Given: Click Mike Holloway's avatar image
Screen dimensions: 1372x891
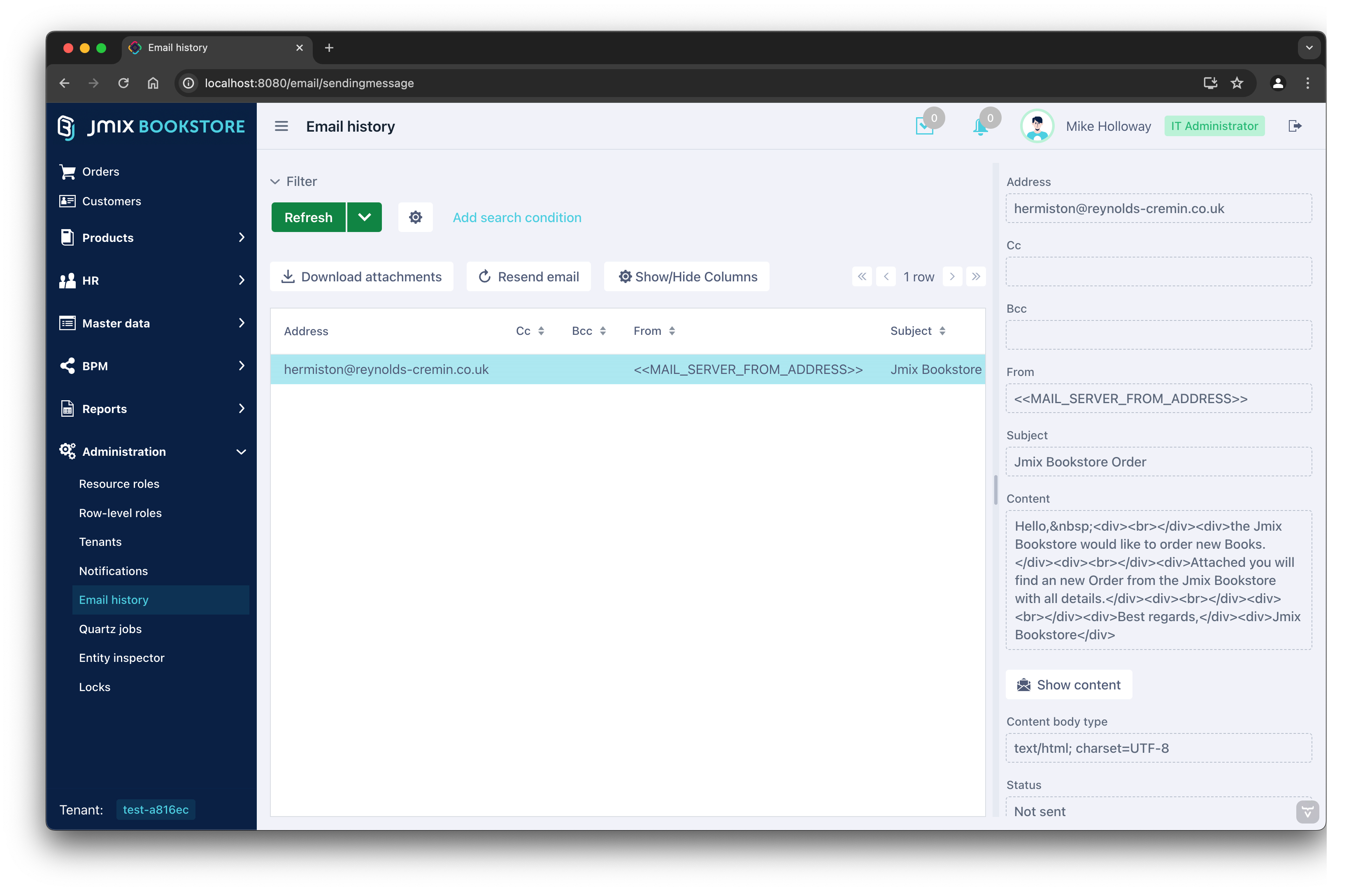Looking at the screenshot, I should [1037, 126].
